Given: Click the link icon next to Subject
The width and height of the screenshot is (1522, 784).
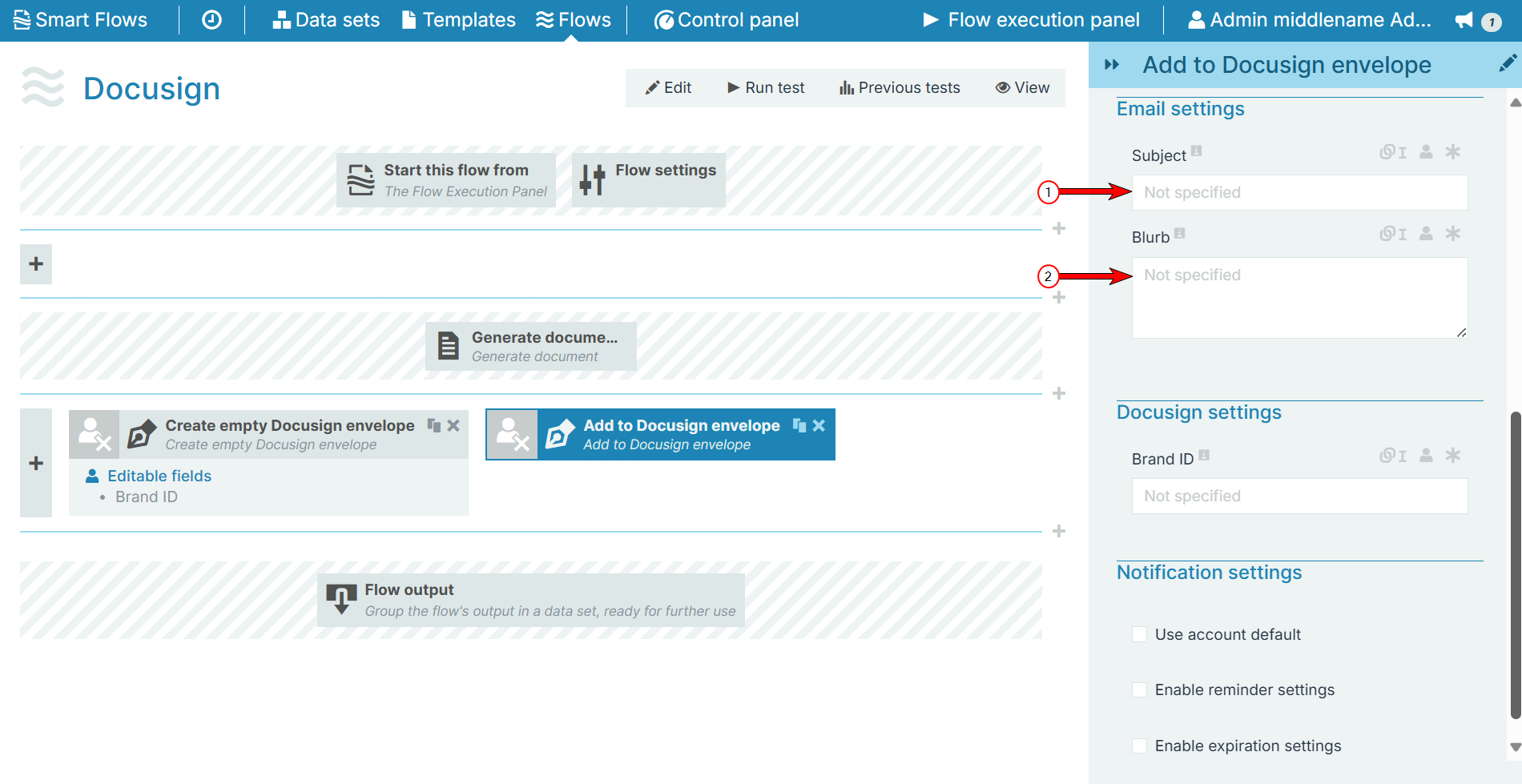Looking at the screenshot, I should point(1388,151).
